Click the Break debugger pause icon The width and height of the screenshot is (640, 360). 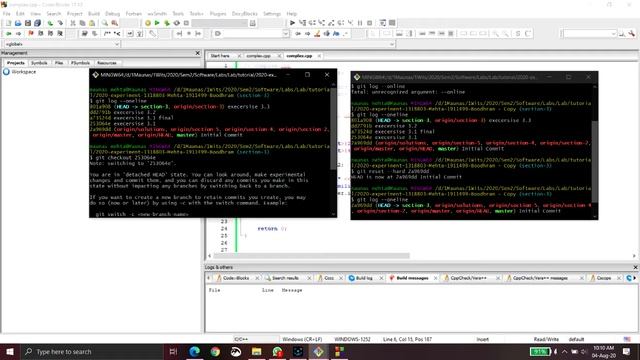click(x=360, y=23)
